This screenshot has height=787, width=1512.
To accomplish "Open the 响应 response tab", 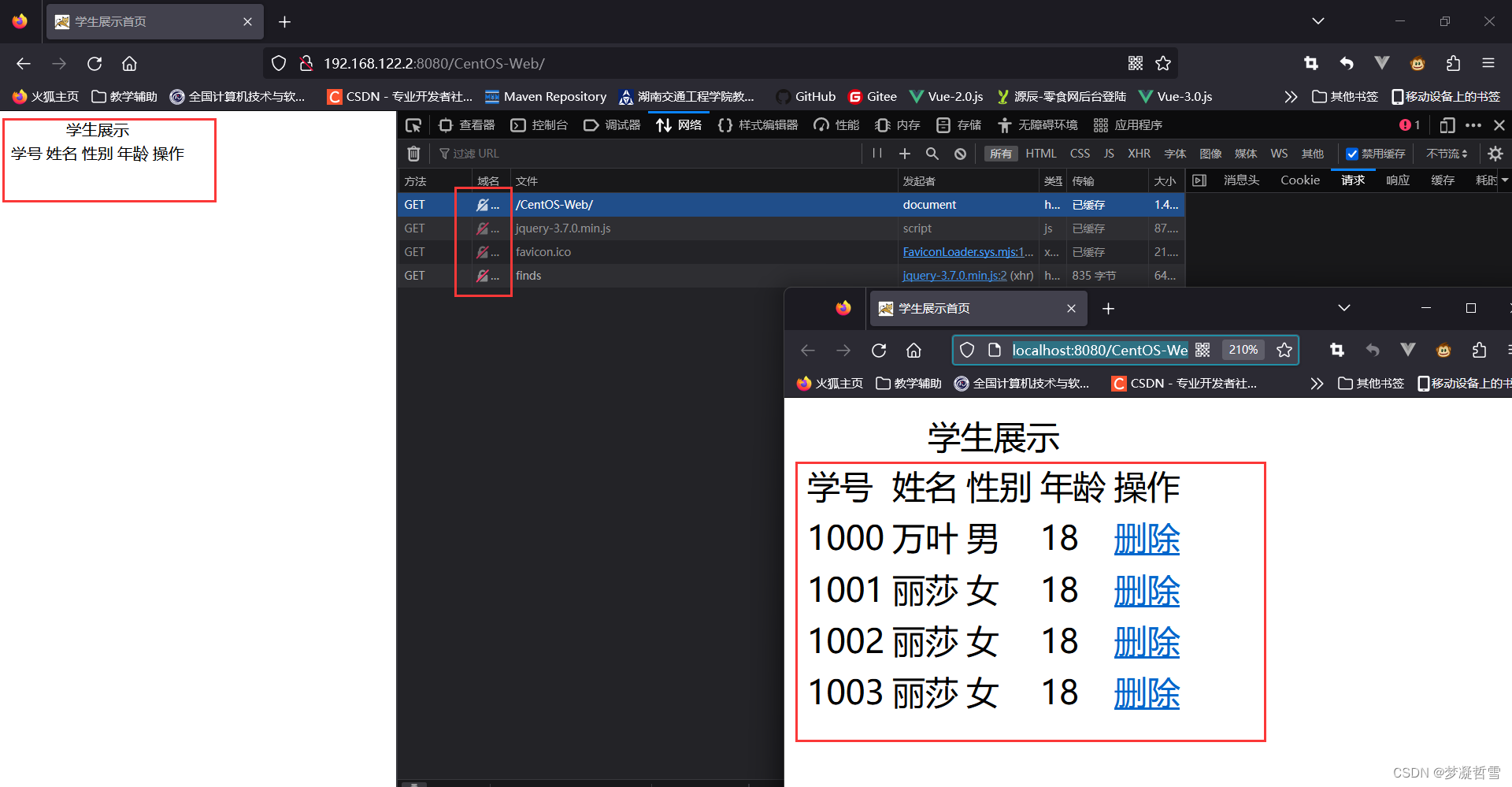I will pyautogui.click(x=1398, y=180).
